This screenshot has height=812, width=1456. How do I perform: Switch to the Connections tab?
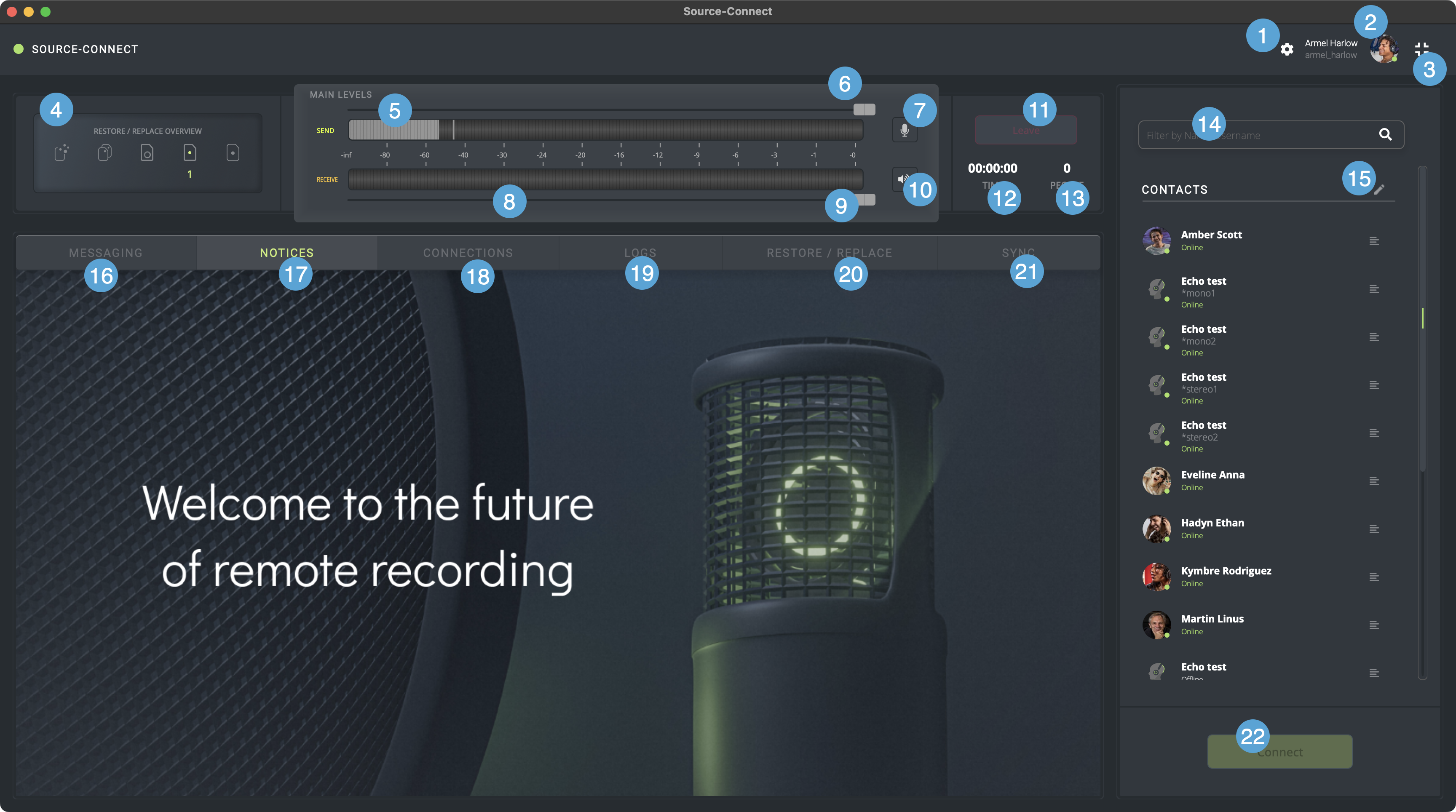[468, 253]
